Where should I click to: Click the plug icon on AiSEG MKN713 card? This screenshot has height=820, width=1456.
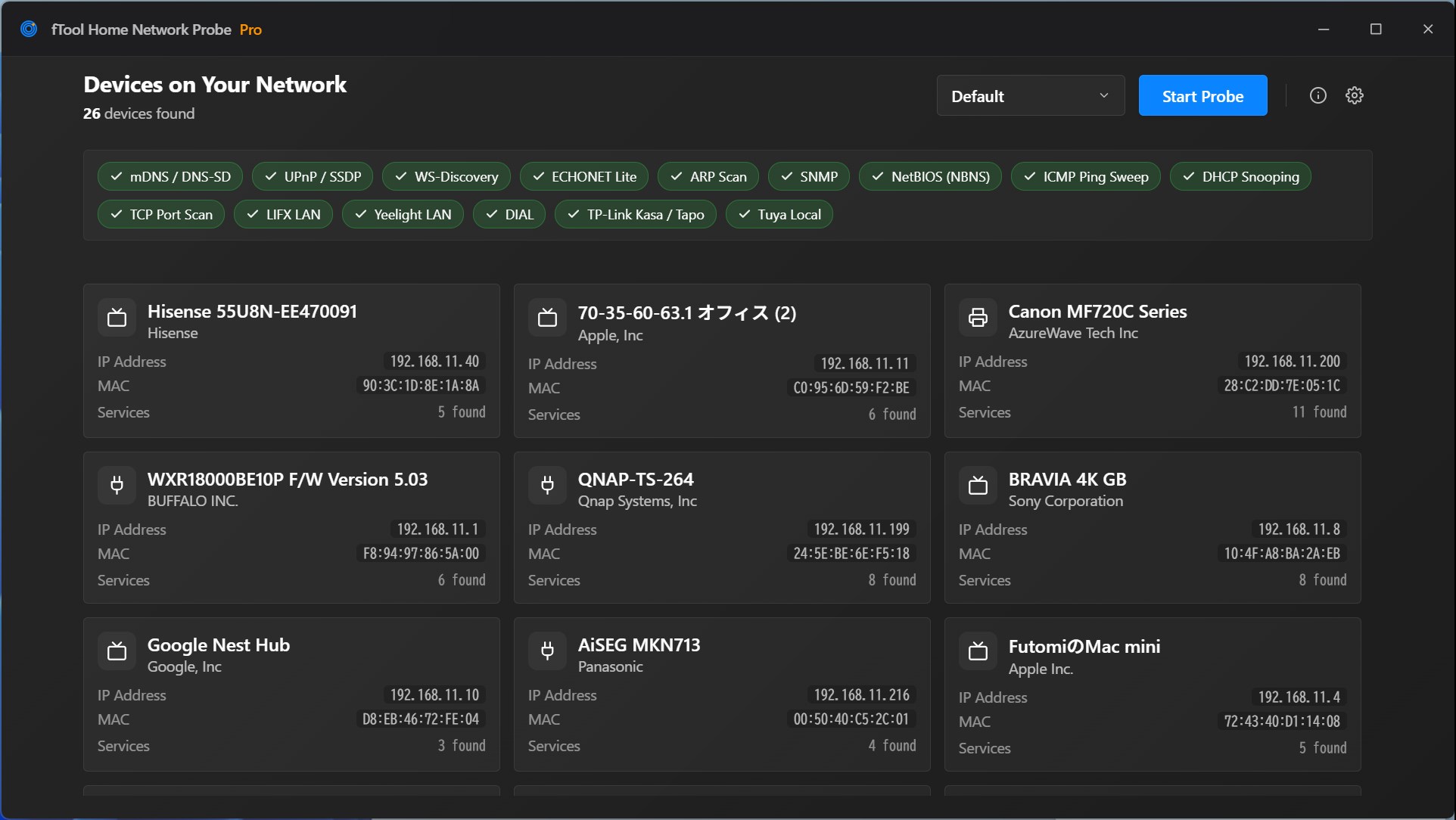click(547, 651)
